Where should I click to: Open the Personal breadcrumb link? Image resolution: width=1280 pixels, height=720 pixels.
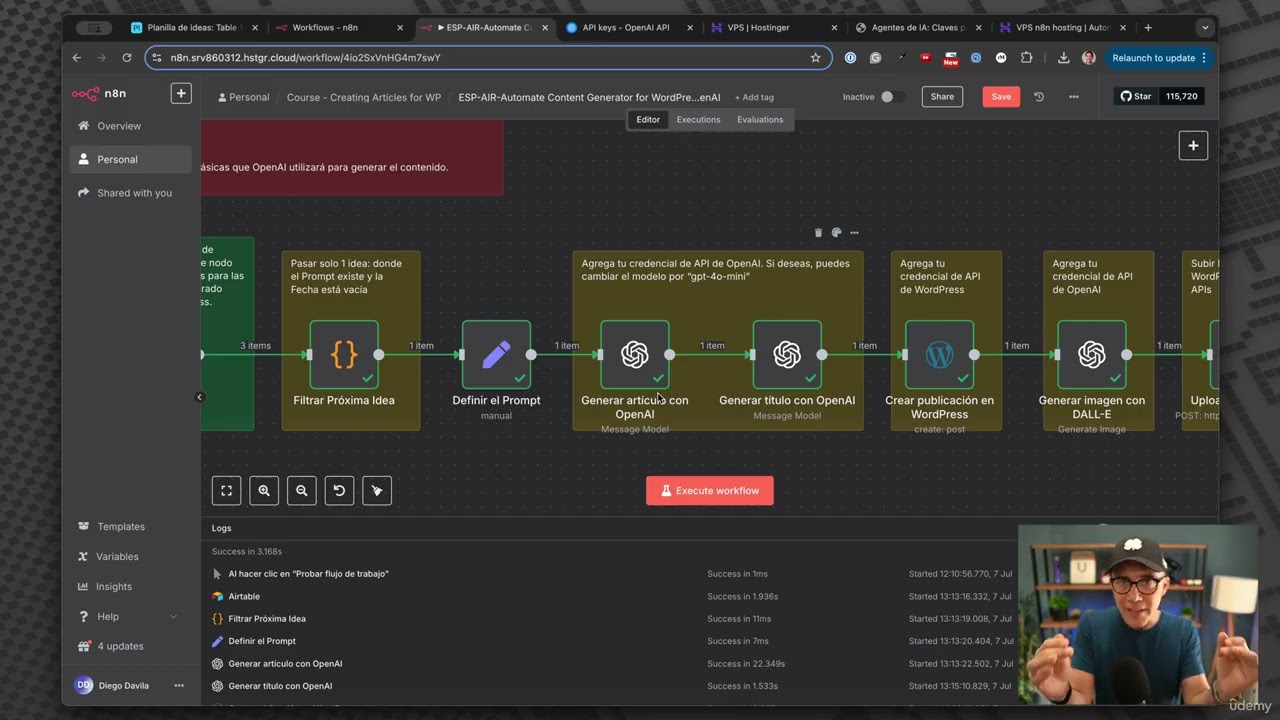point(243,98)
